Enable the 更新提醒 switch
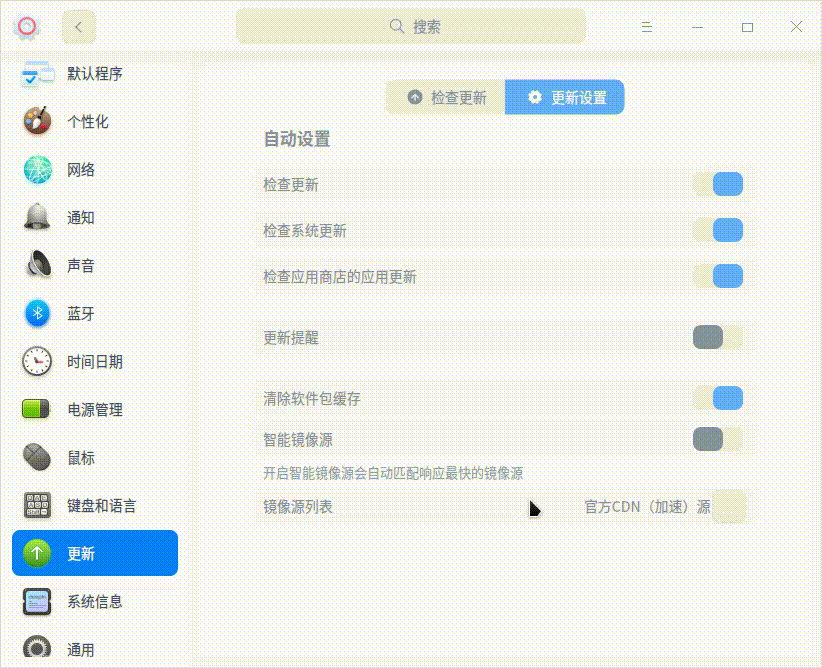822x668 pixels. click(x=718, y=337)
